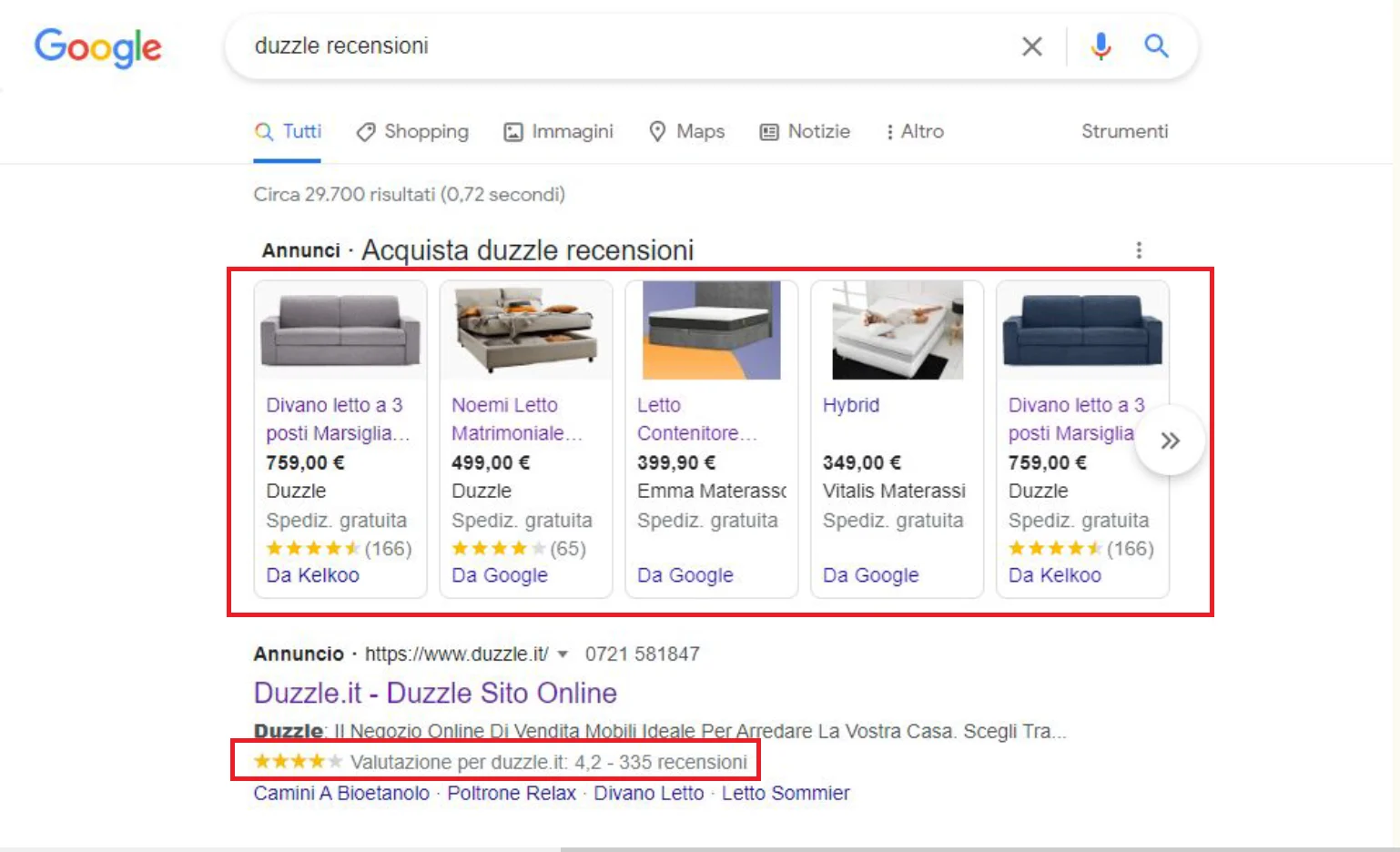Click the 399,90 € price

(676, 462)
